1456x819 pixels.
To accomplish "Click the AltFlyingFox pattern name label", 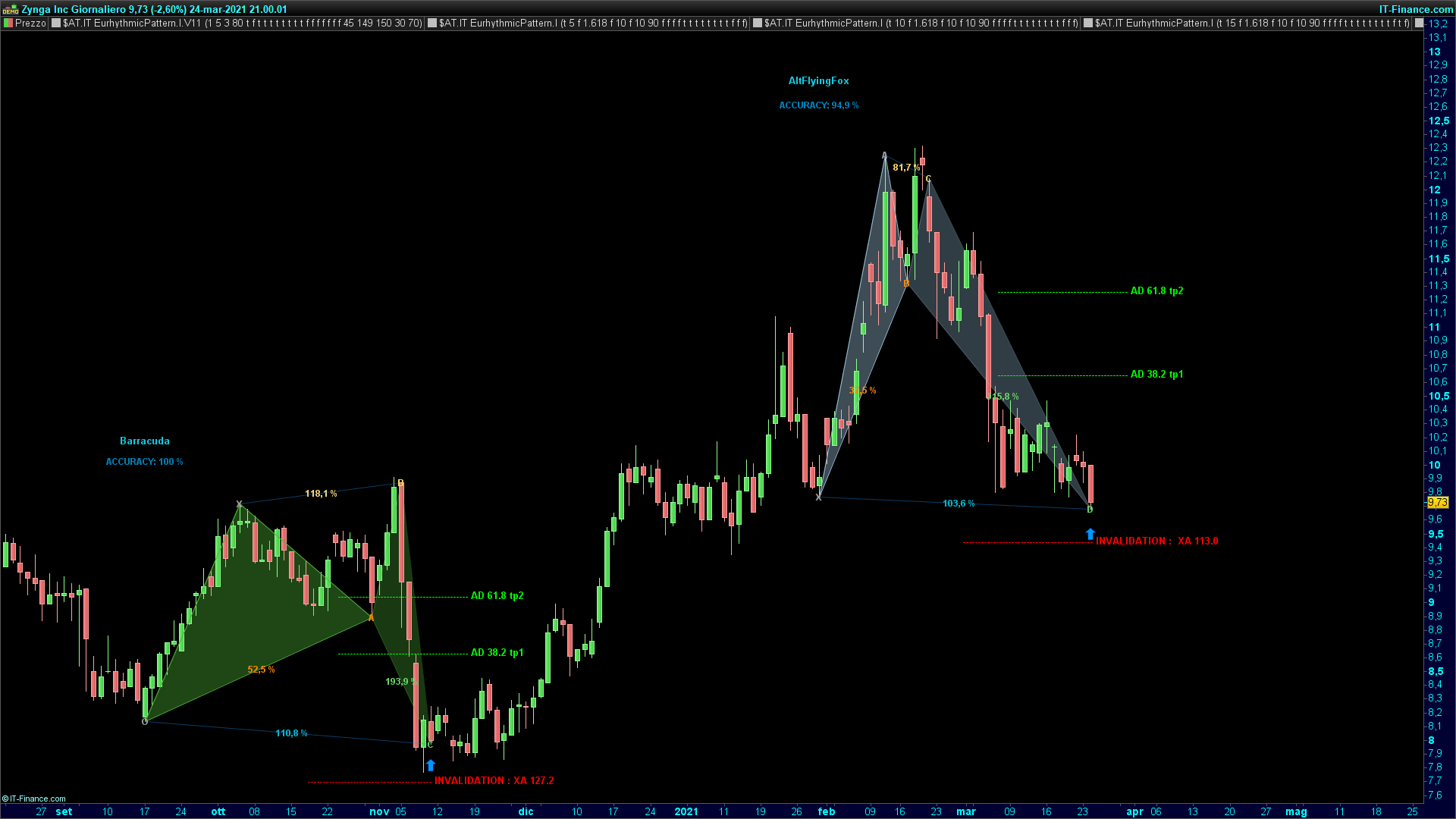I will [x=818, y=81].
